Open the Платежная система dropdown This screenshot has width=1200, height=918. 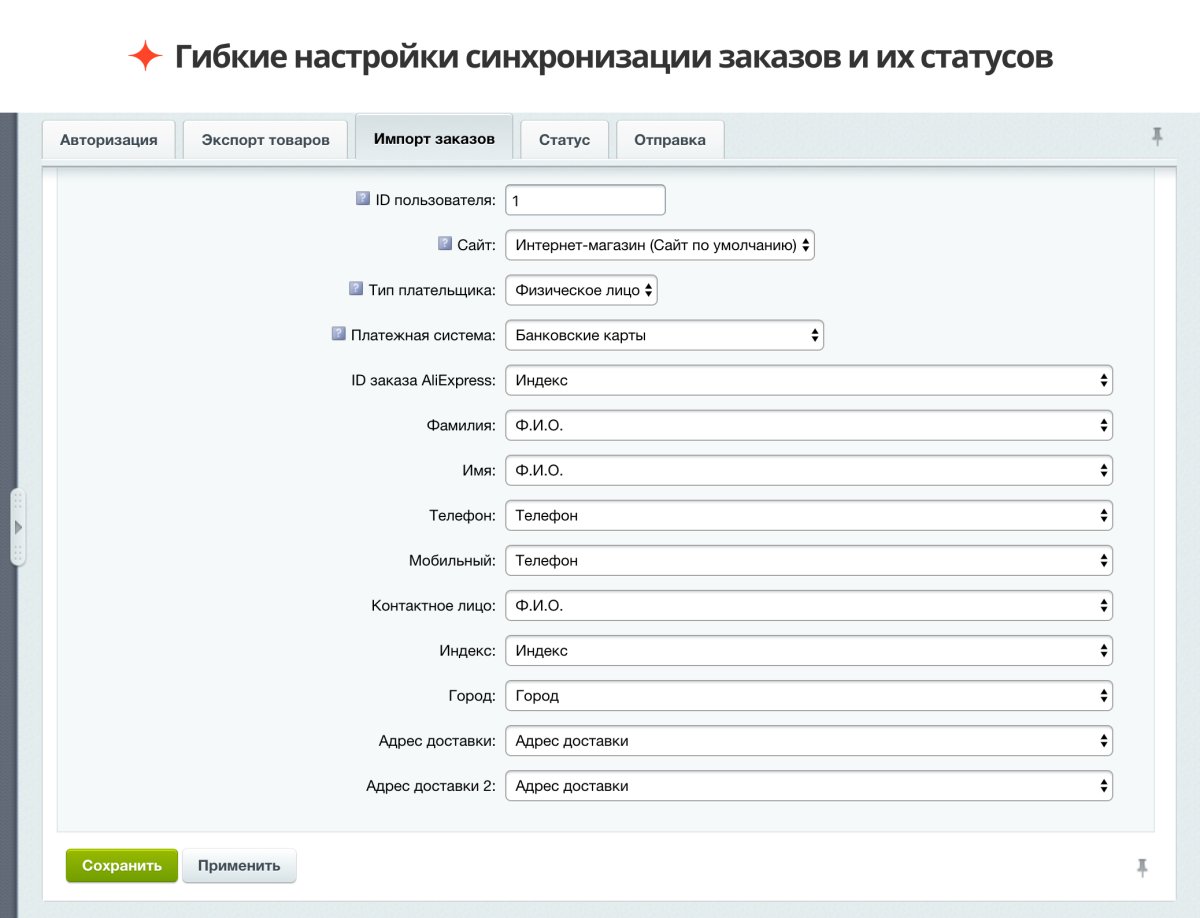[665, 335]
